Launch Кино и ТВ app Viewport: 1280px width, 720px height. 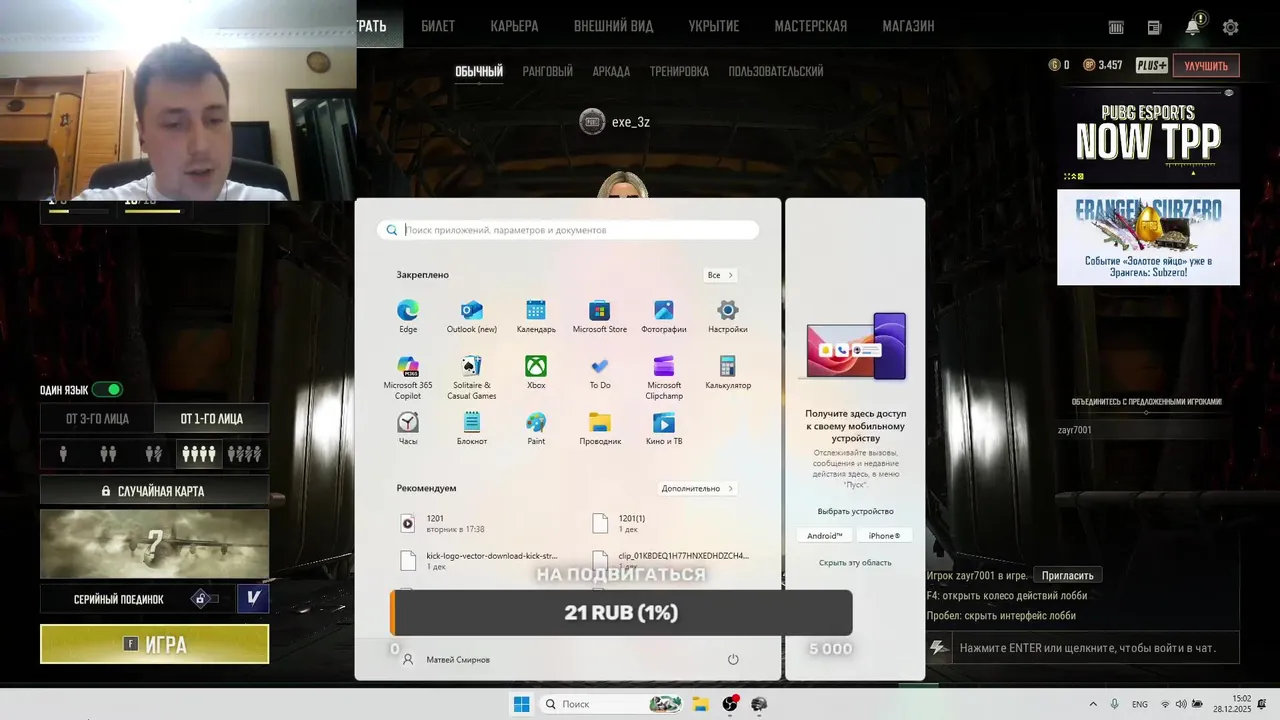coord(664,429)
